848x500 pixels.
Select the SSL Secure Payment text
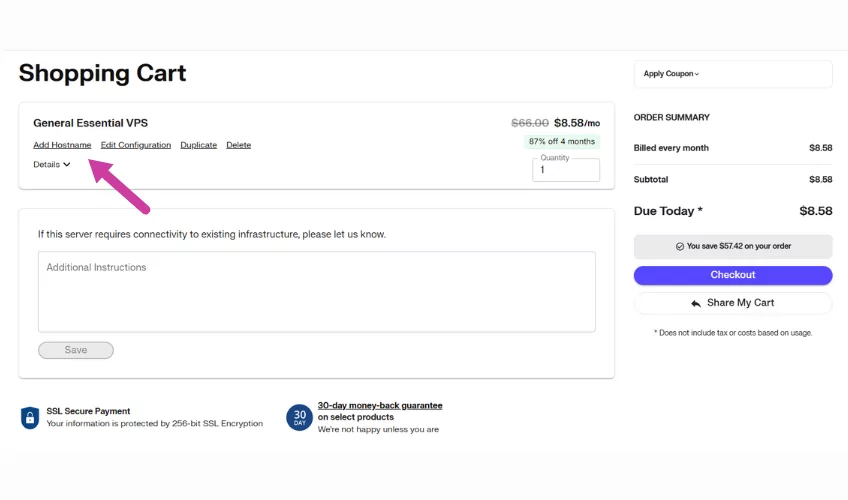click(88, 411)
